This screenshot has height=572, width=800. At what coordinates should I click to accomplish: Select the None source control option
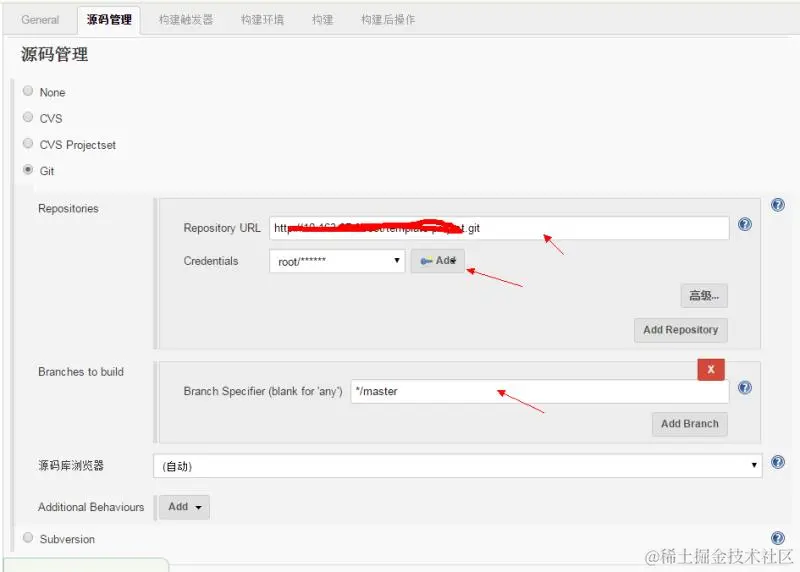point(28,91)
